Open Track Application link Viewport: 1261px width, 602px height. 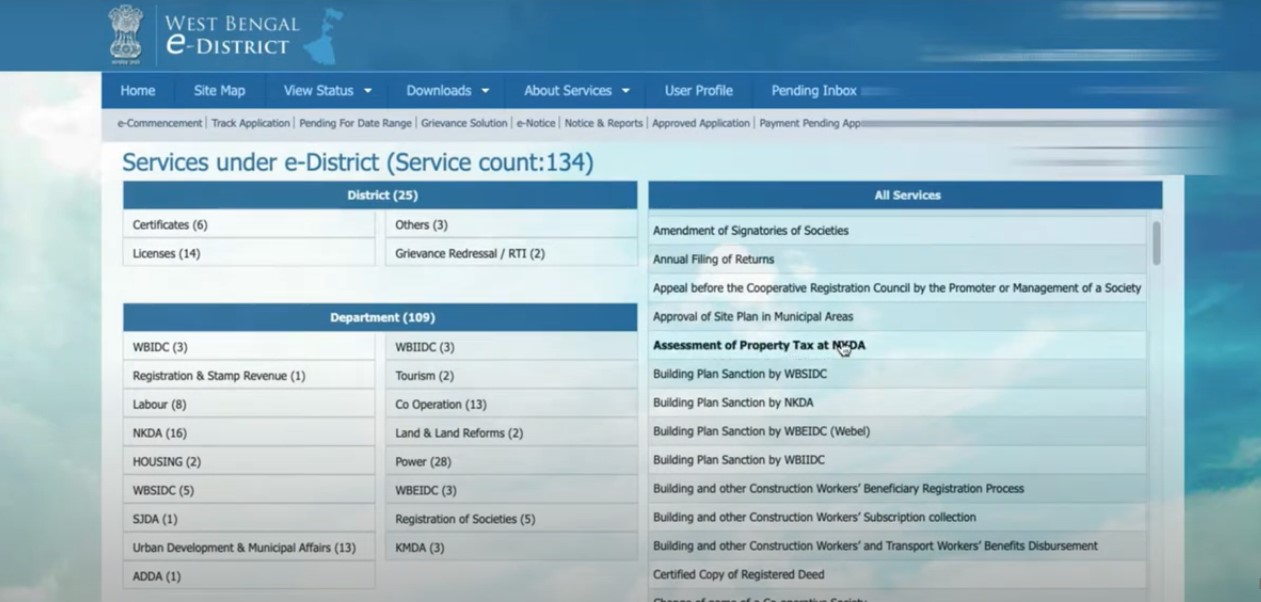251,123
